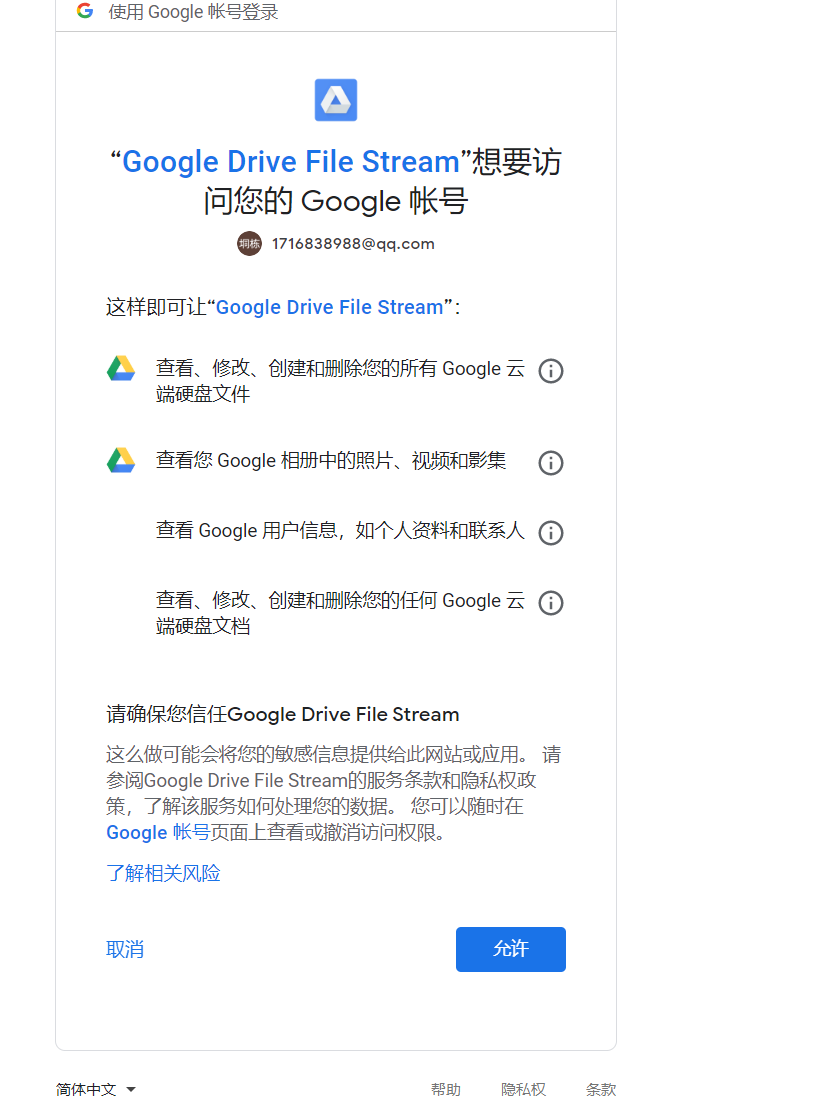Open the 条款 footer link
The height and width of the screenshot is (1098, 834).
pyautogui.click(x=601, y=1089)
